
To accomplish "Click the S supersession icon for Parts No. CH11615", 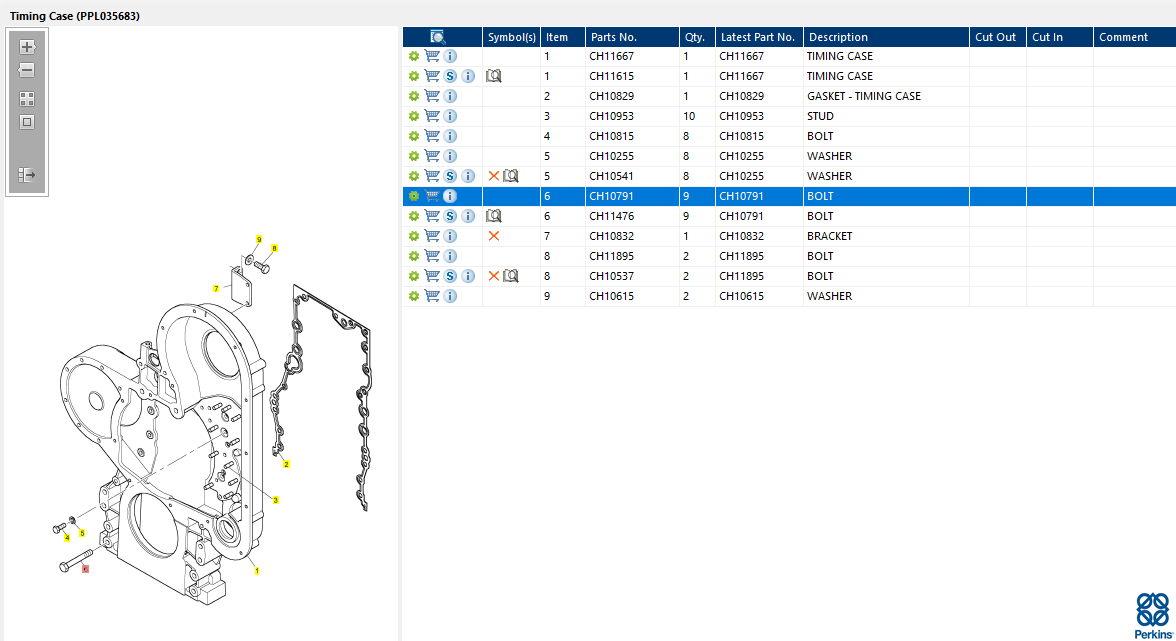I will click(450, 76).
